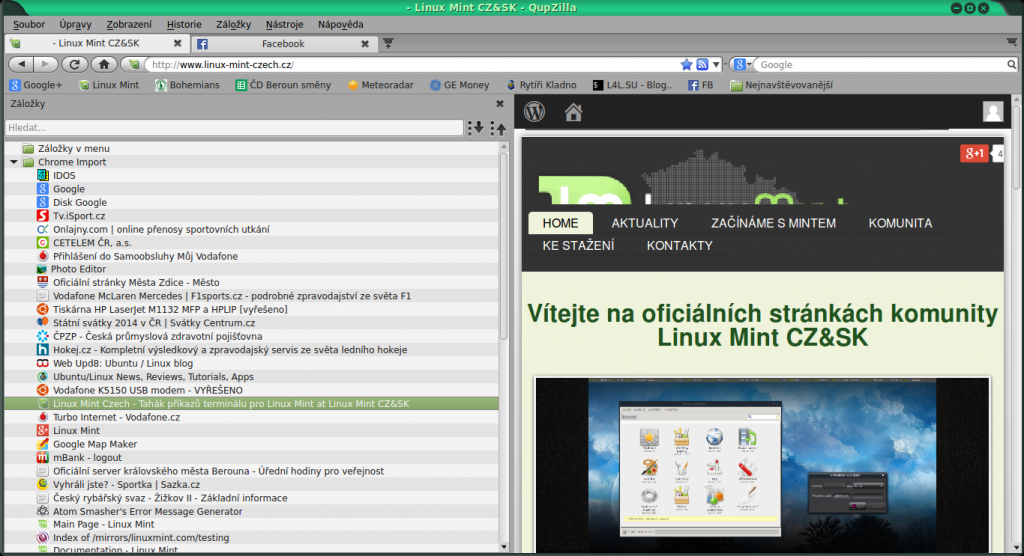The width and height of the screenshot is (1024, 556).
Task: Click the Google +1 button
Action: click(974, 153)
